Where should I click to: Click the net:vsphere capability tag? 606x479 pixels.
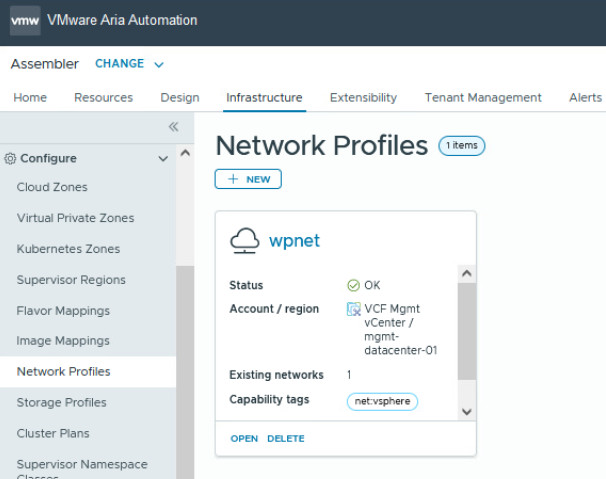(382, 401)
